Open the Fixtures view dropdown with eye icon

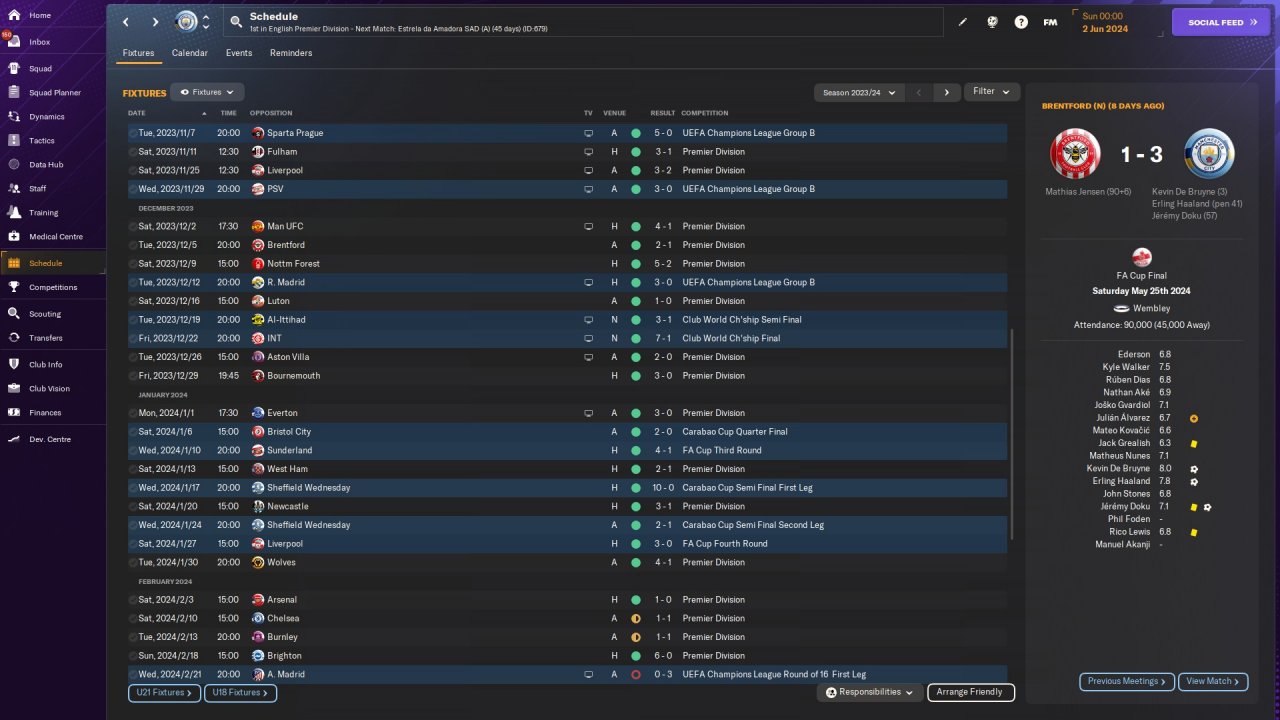point(207,92)
